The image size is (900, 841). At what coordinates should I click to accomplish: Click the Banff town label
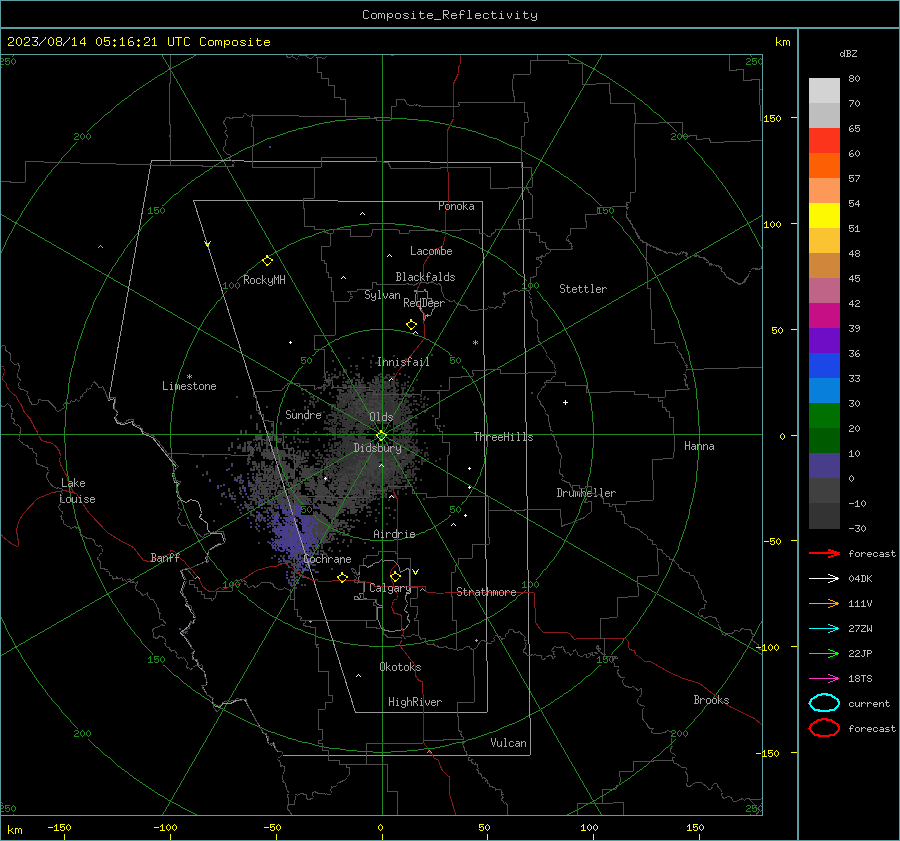click(x=165, y=558)
